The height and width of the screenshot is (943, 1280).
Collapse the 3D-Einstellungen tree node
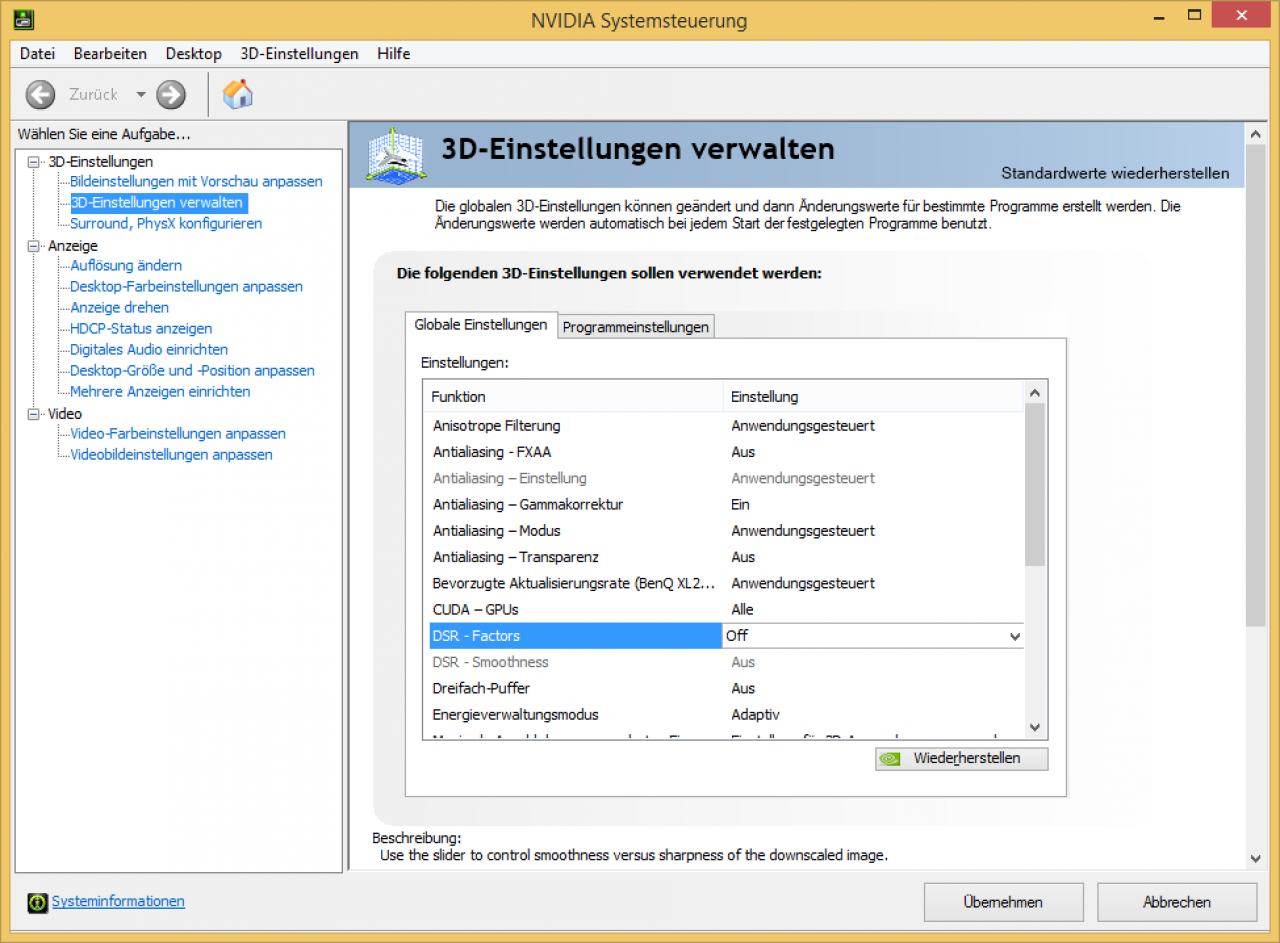click(x=33, y=162)
